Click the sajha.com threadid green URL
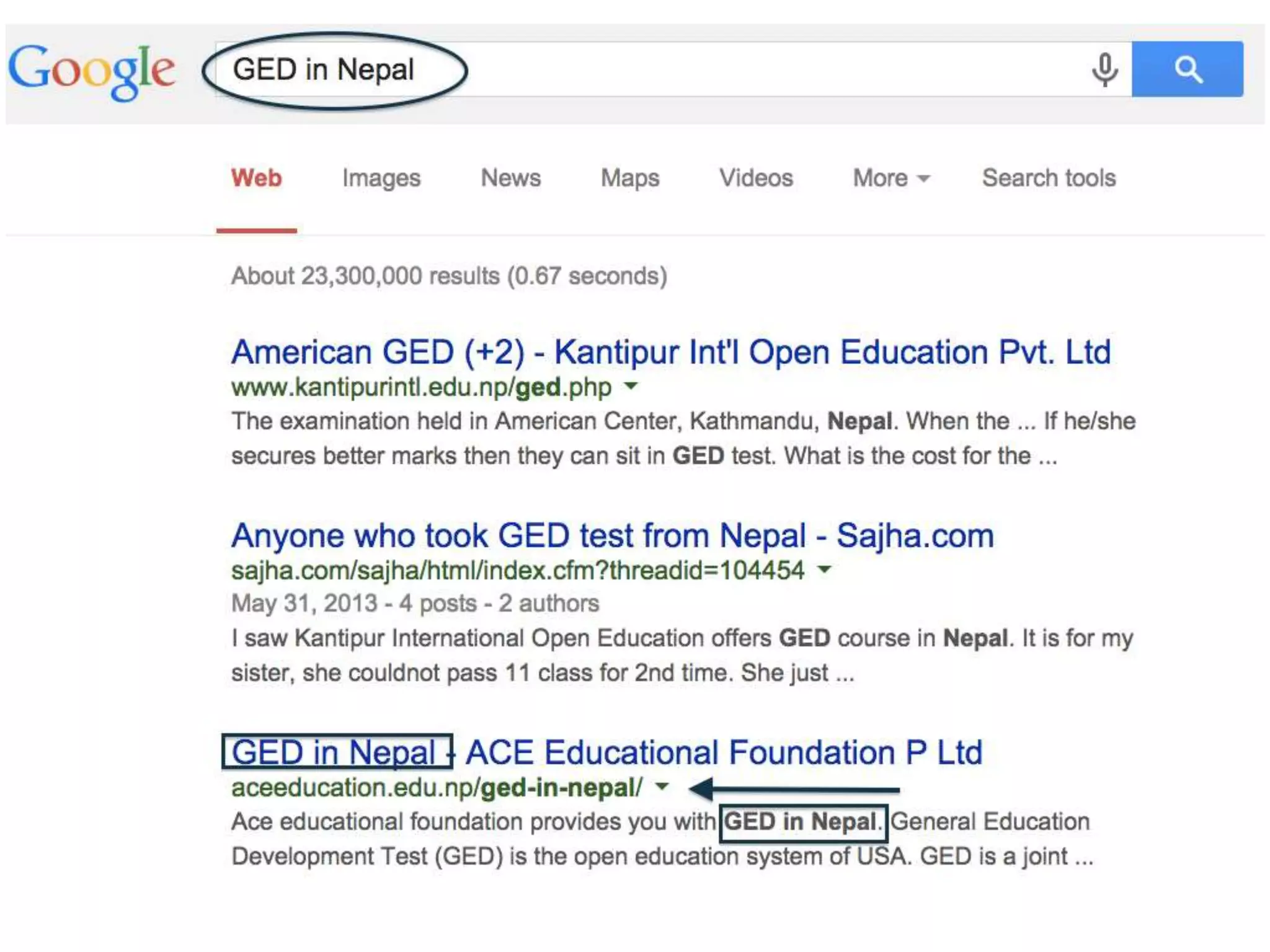 coord(518,570)
